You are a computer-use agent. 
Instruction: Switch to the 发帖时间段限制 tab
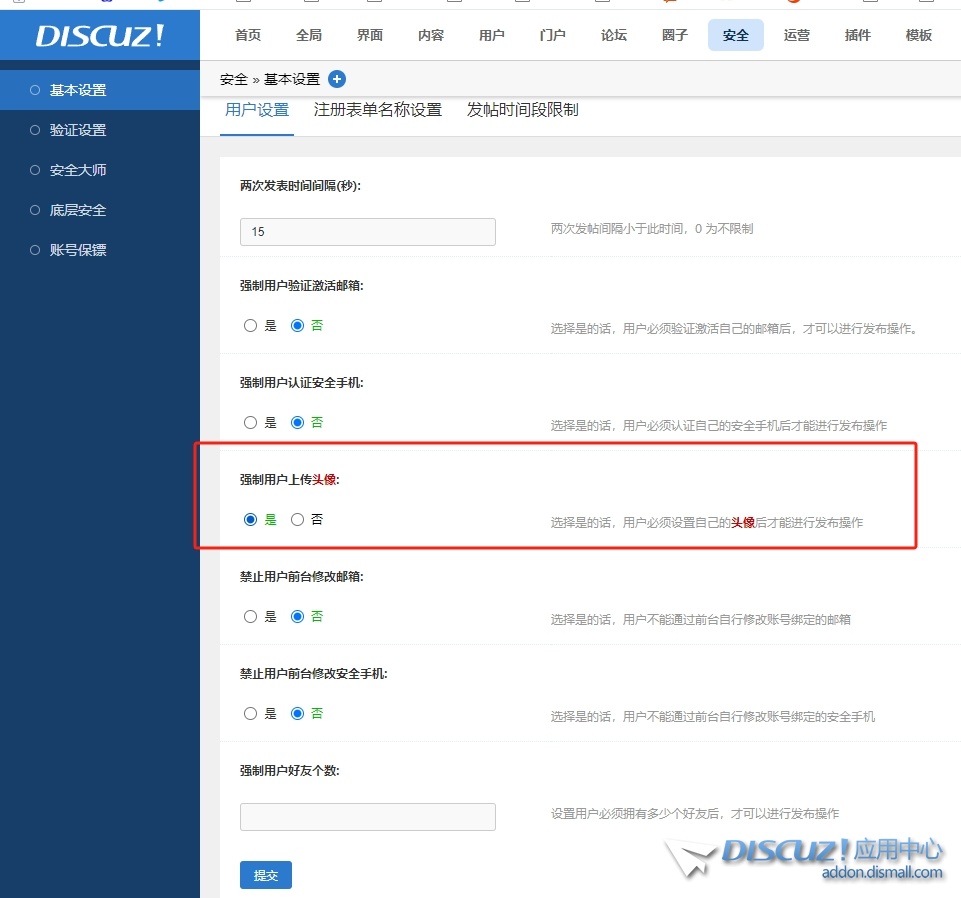pos(522,110)
